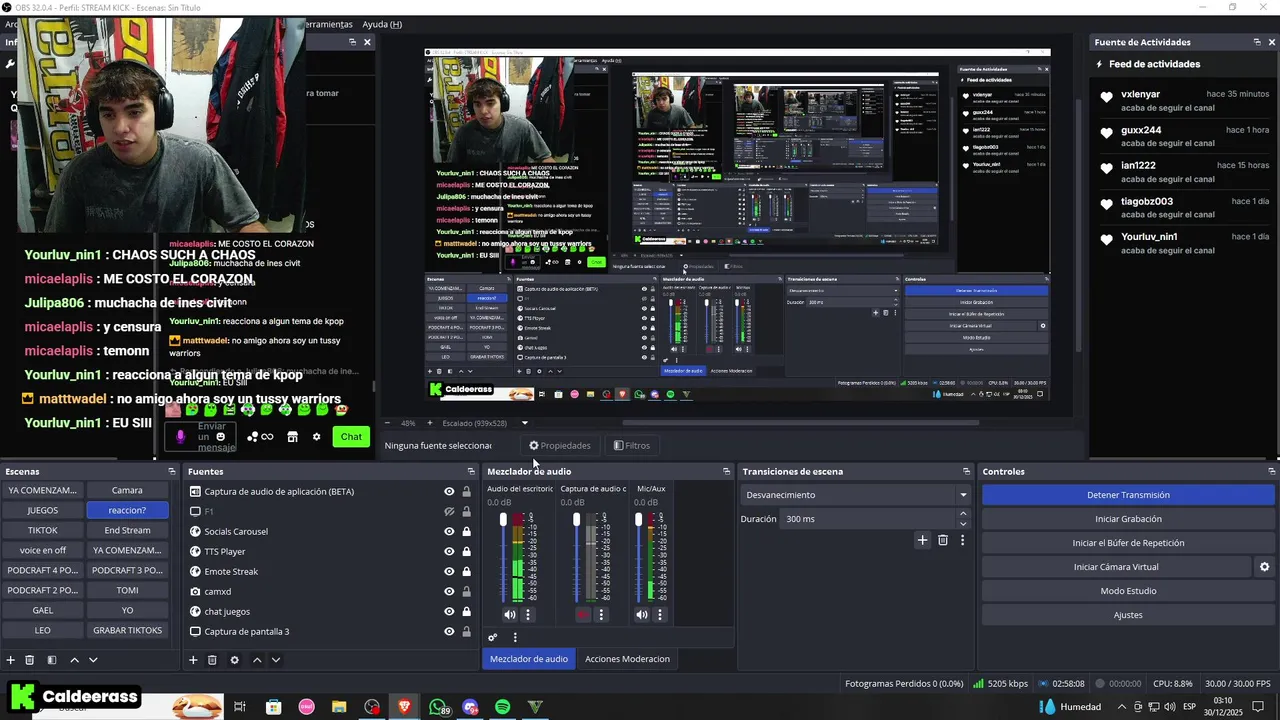Open source properties gear in Fuentes toolbar
Image resolution: width=1280 pixels, height=720 pixels.
point(235,660)
